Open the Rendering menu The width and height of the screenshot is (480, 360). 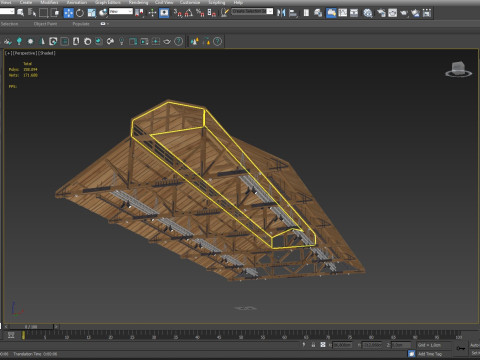click(138, 2)
